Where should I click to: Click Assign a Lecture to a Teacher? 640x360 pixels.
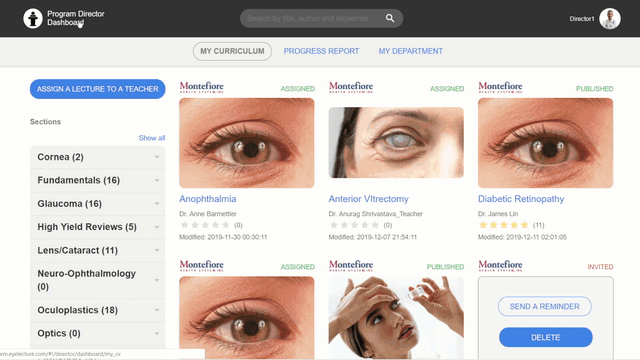point(98,89)
